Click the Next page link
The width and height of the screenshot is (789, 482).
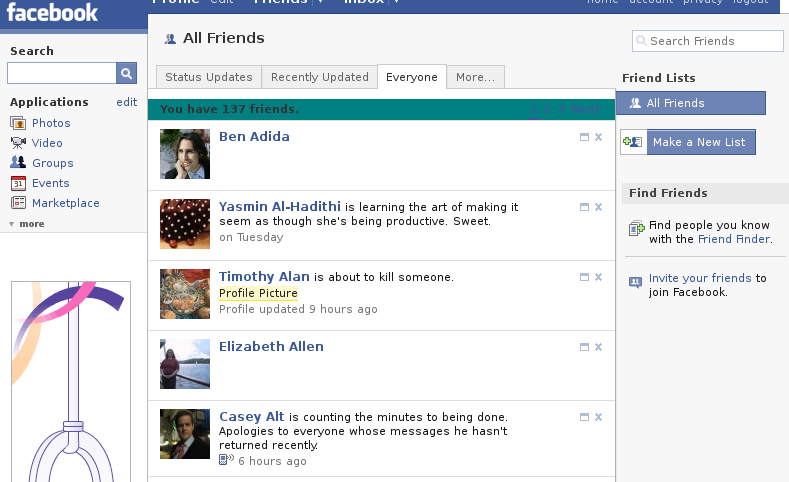(585, 109)
